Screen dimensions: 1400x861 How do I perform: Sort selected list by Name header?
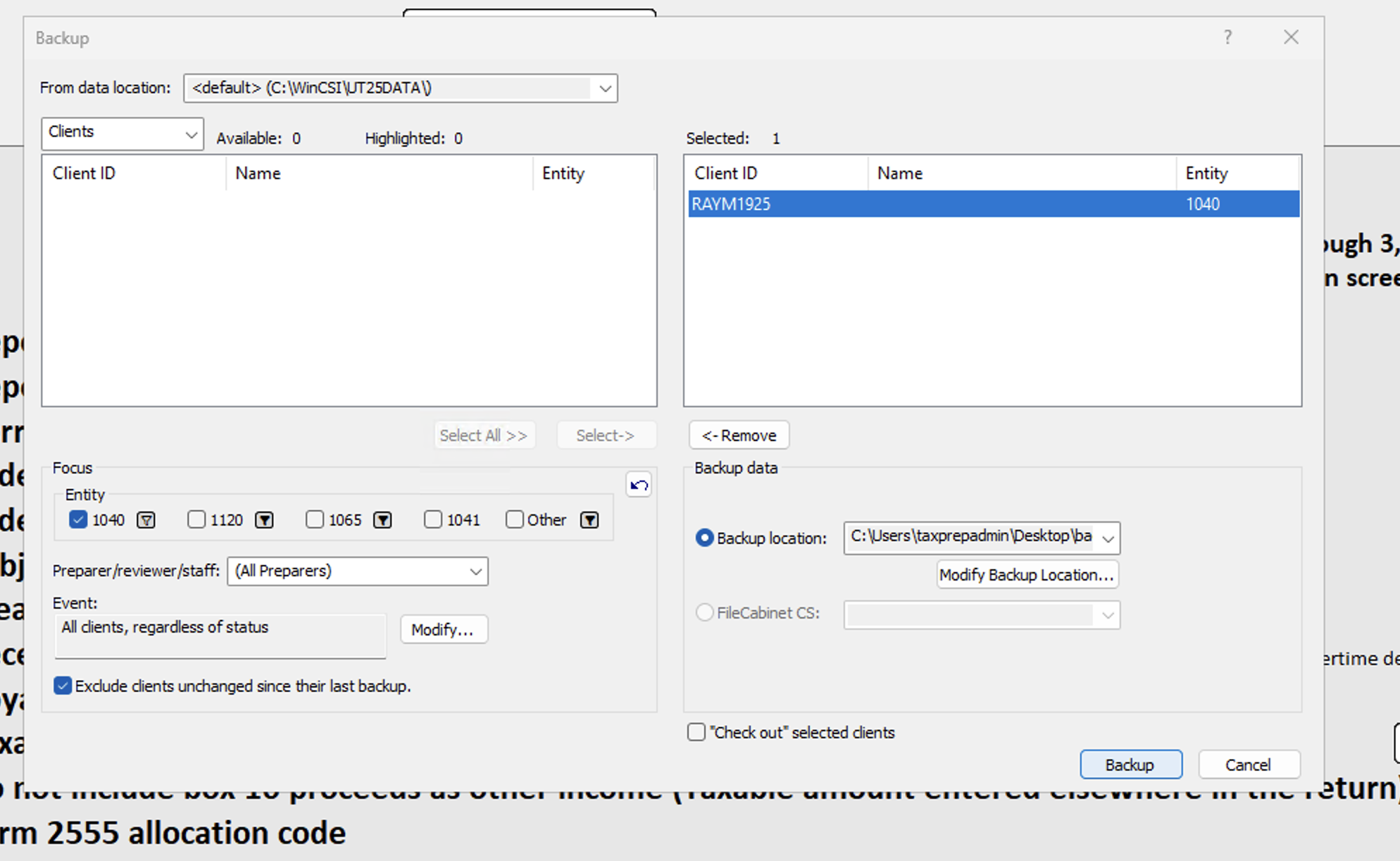coord(1022,173)
